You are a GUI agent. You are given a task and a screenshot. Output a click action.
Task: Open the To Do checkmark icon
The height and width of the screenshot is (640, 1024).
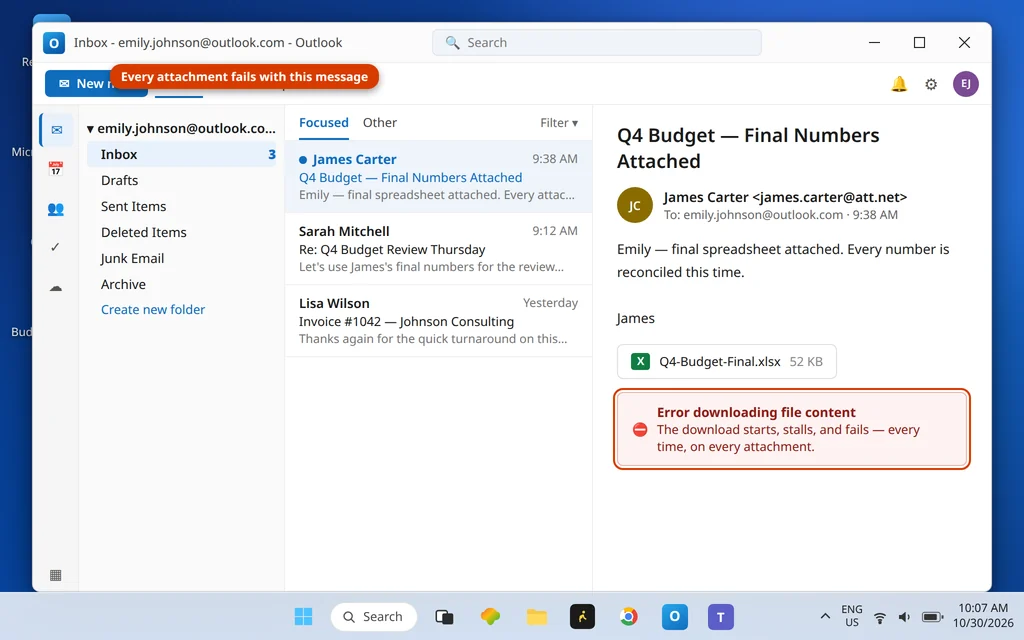point(56,247)
